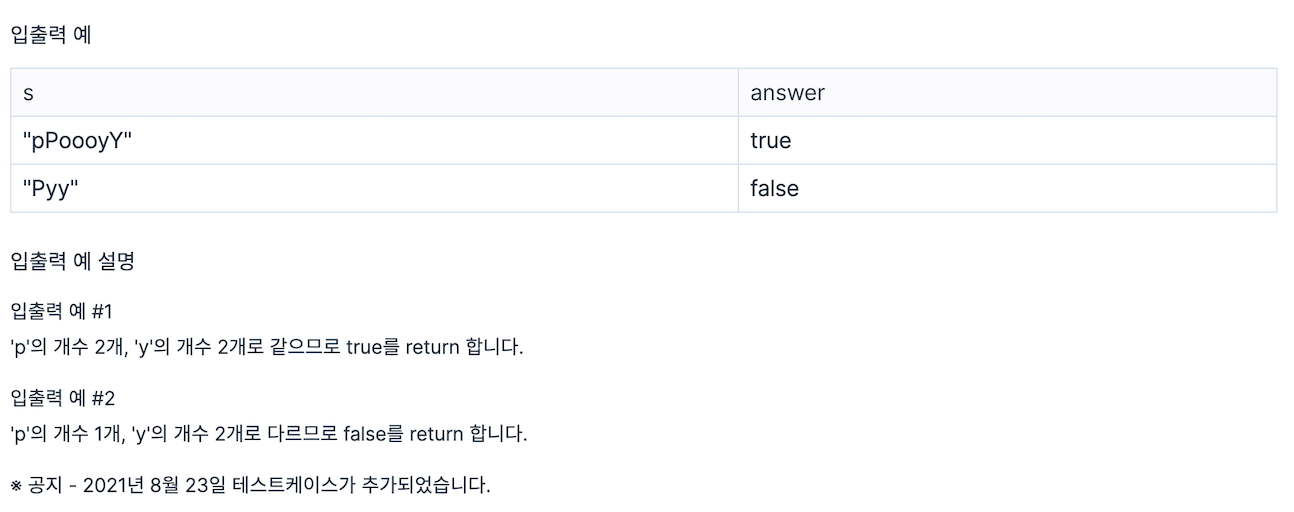Image resolution: width=1294 pixels, height=512 pixels.
Task: Select the "answer" column header cell
Action: [1007, 92]
